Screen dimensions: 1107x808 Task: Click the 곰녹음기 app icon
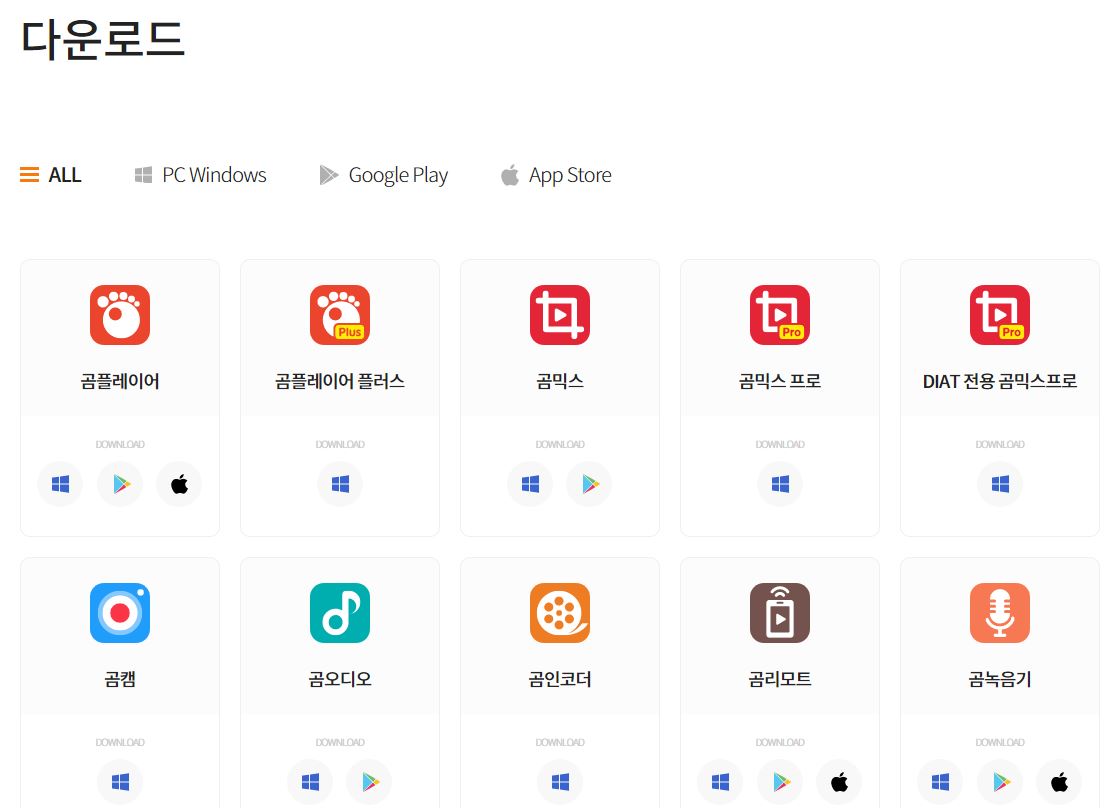click(x=1000, y=613)
